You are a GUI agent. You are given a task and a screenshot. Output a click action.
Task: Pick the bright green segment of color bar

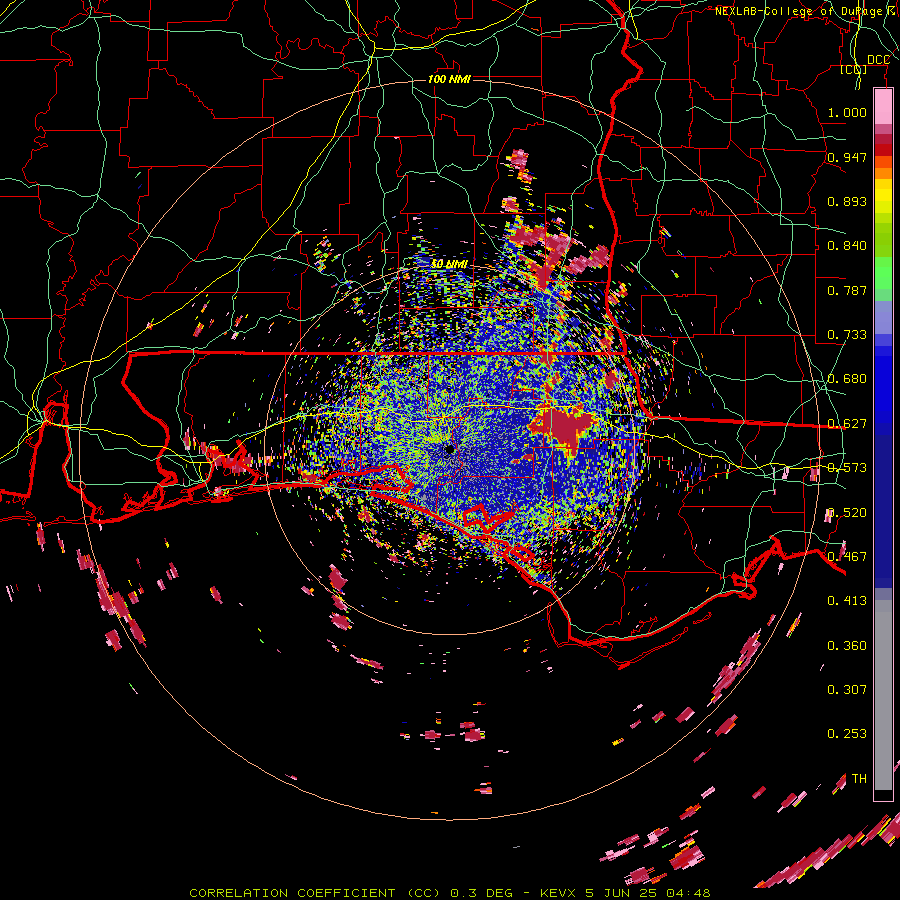[883, 273]
